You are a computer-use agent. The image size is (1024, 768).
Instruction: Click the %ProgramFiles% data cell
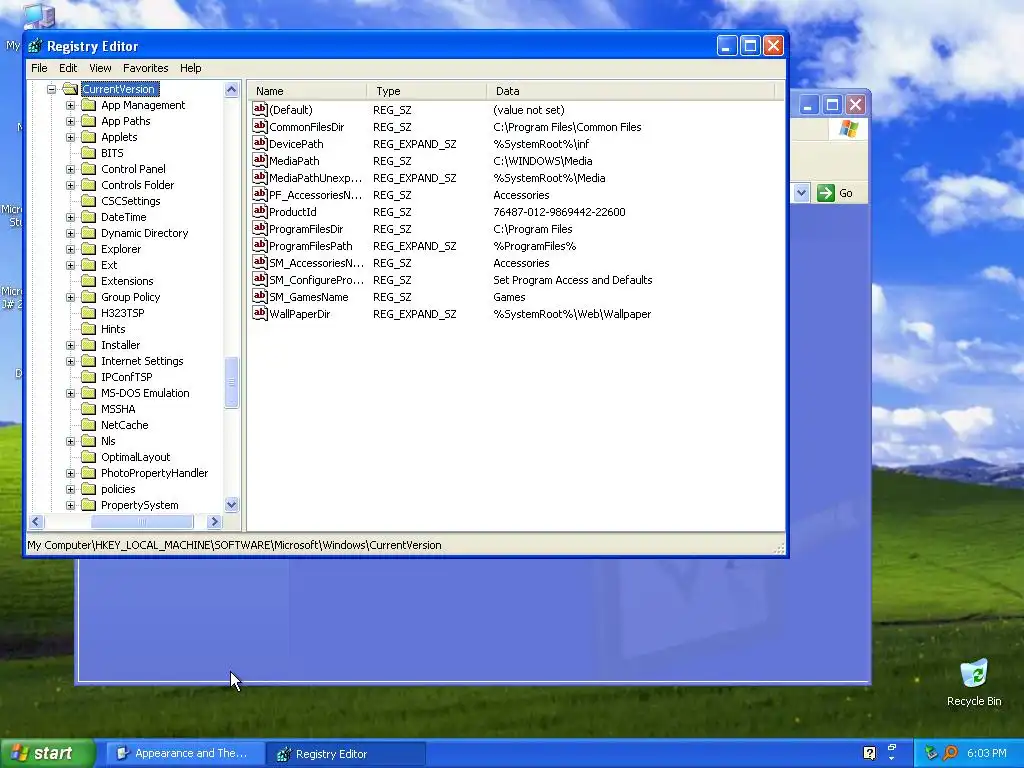(x=534, y=246)
